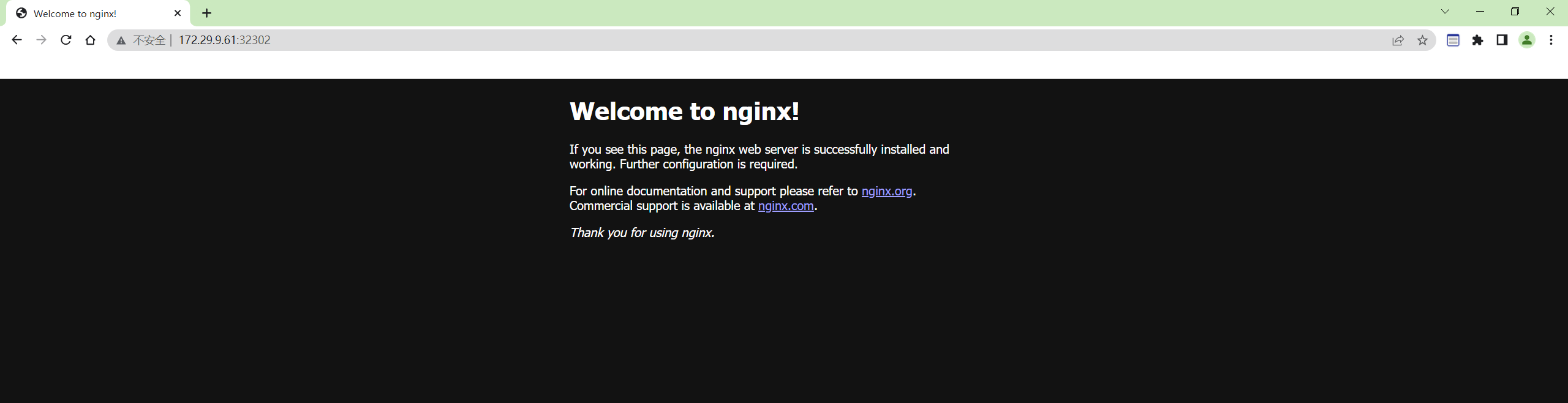Click the tab's globe favicon
Image resolution: width=1568 pixels, height=403 pixels.
point(21,13)
